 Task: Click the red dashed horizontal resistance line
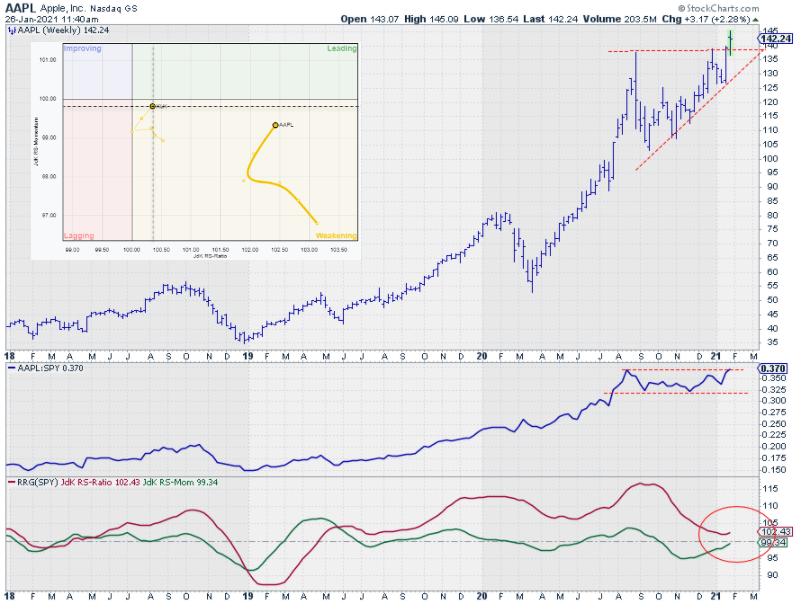tap(660, 50)
